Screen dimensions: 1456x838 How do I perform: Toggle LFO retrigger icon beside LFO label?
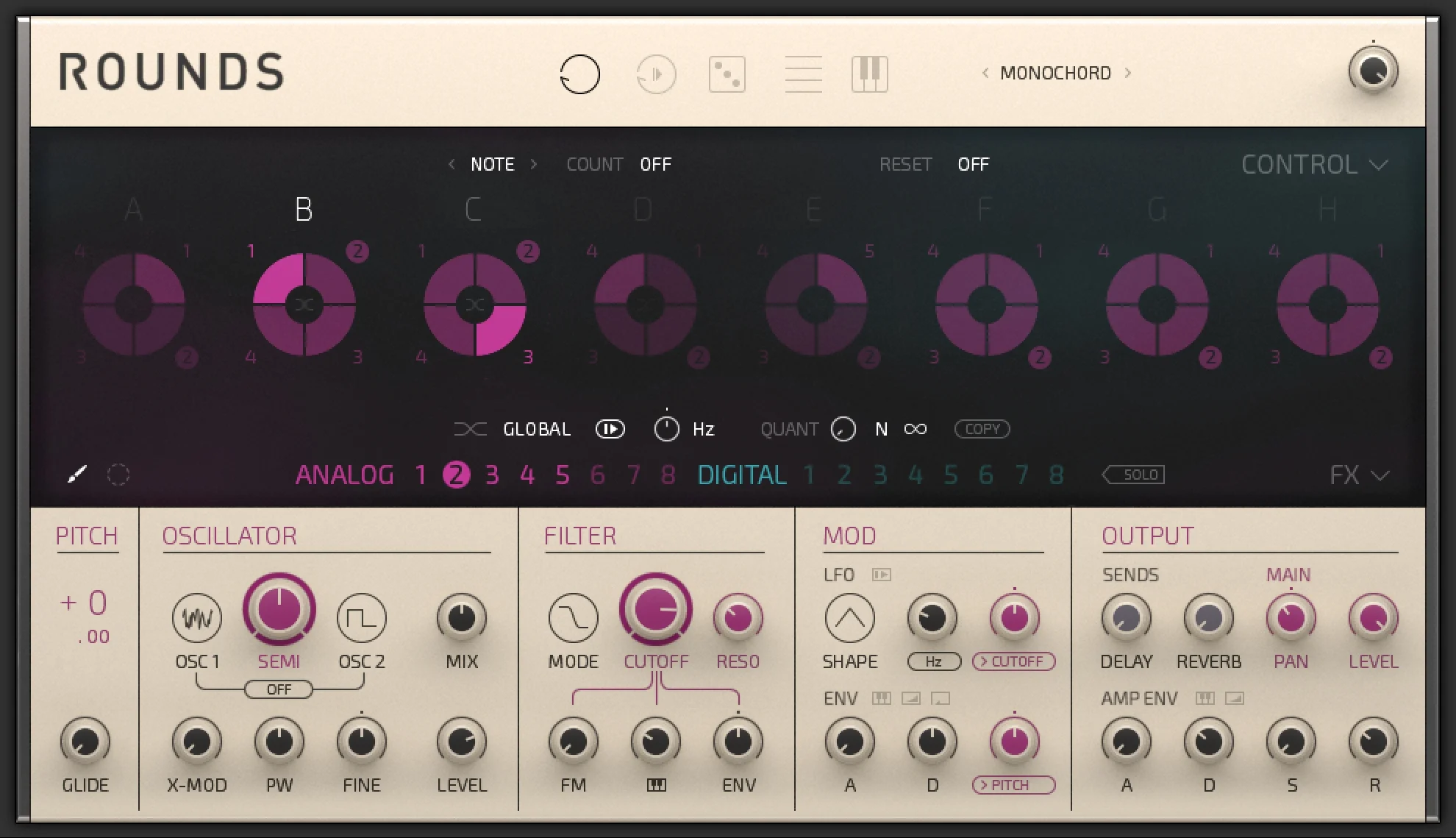pyautogui.click(x=882, y=575)
